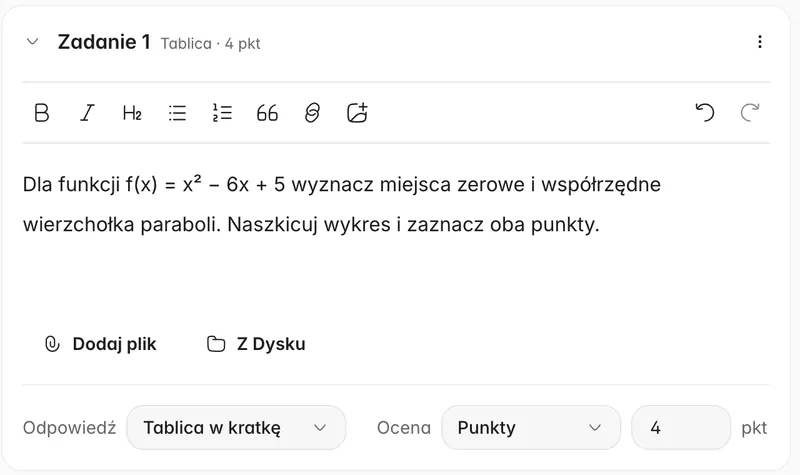The width and height of the screenshot is (800, 475).
Task: Open the Punkty grading dropdown
Action: click(531, 428)
